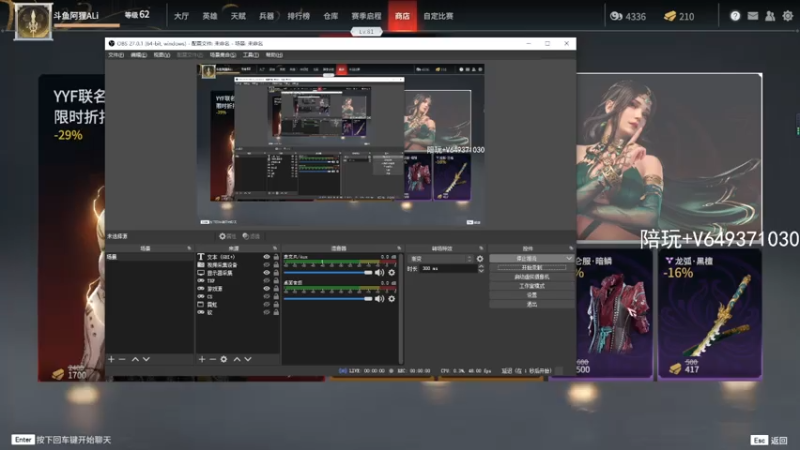Viewport: 800px width, 450px height.
Task: Toggle the lock on the 文本 (GDI+) source
Action: tap(276, 257)
